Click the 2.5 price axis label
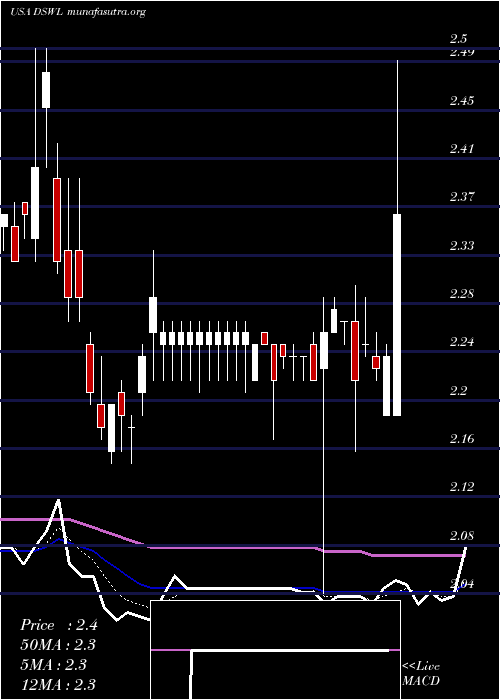The width and height of the screenshot is (500, 700). (460, 39)
